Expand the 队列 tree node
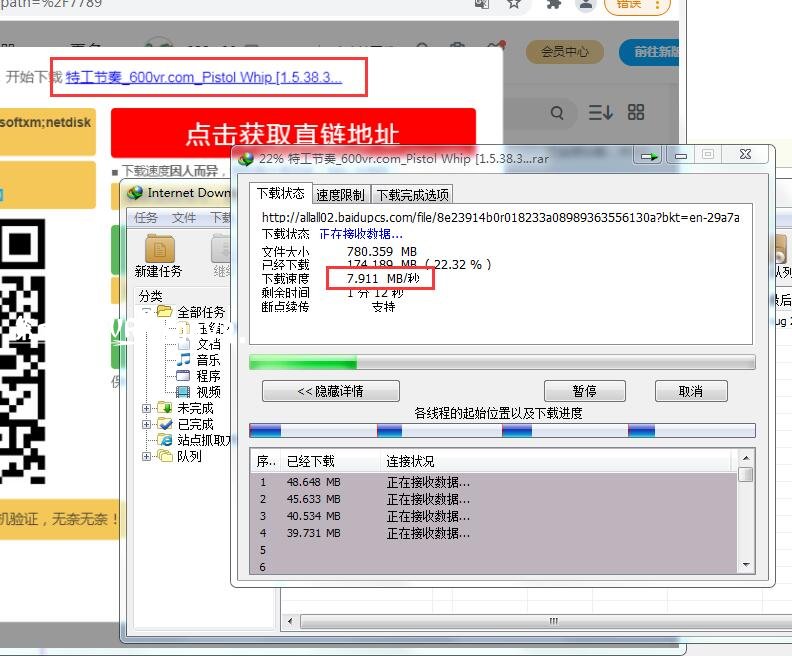Screen dimensions: 792x656 [146, 457]
